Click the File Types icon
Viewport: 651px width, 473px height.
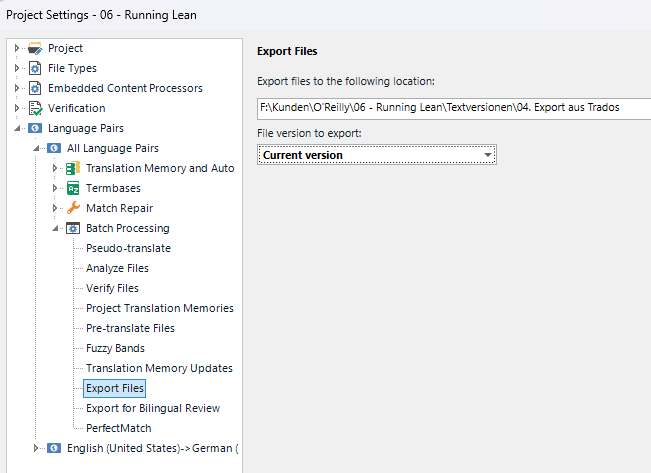(35, 68)
